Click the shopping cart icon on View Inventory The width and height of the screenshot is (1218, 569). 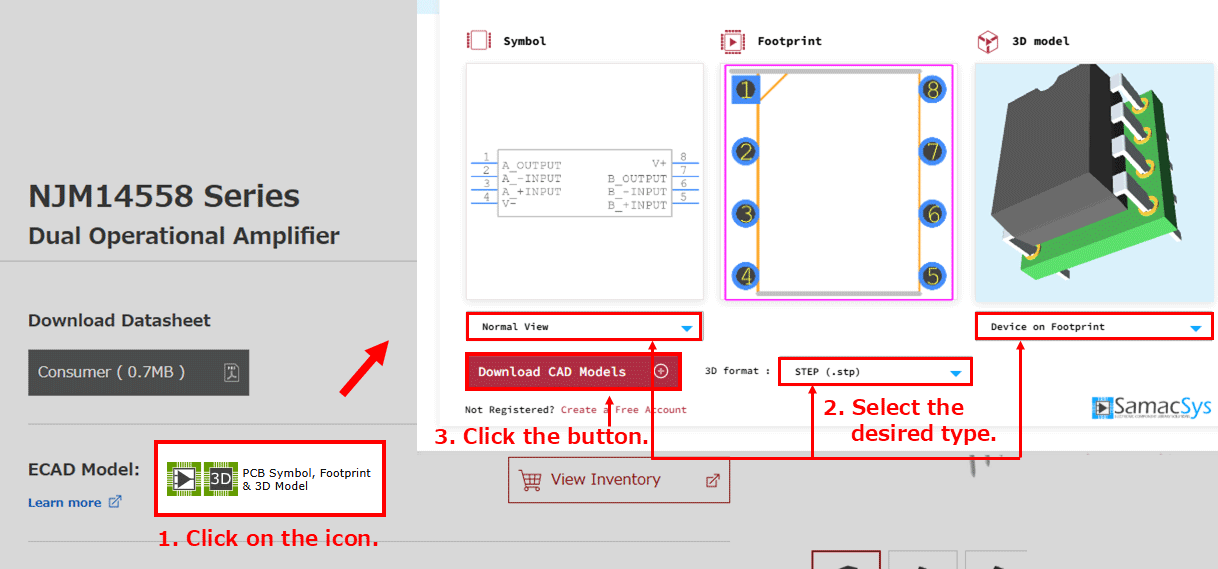(x=530, y=480)
